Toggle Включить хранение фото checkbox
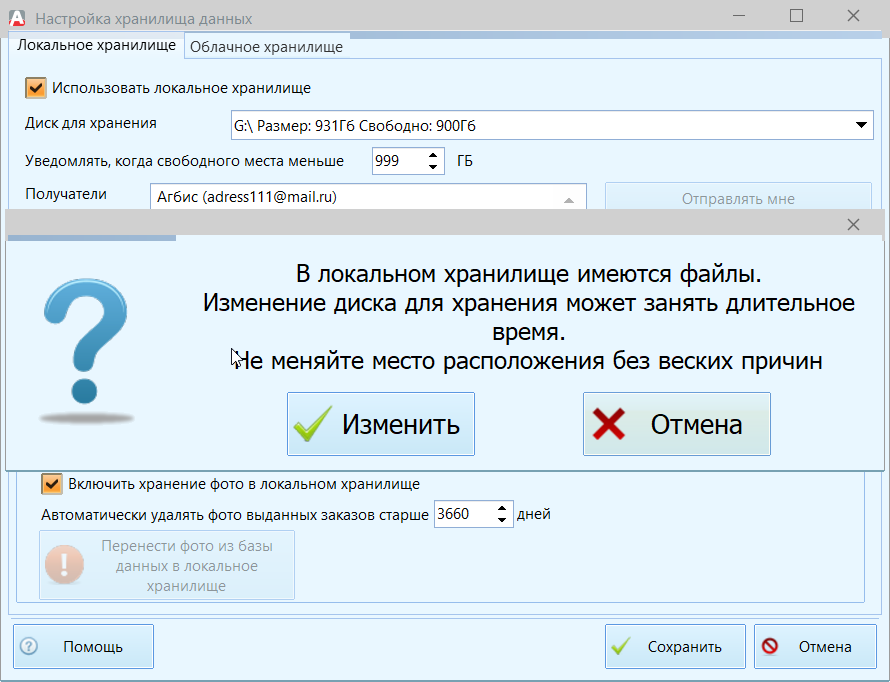Screen dimensions: 890x682 (52, 484)
